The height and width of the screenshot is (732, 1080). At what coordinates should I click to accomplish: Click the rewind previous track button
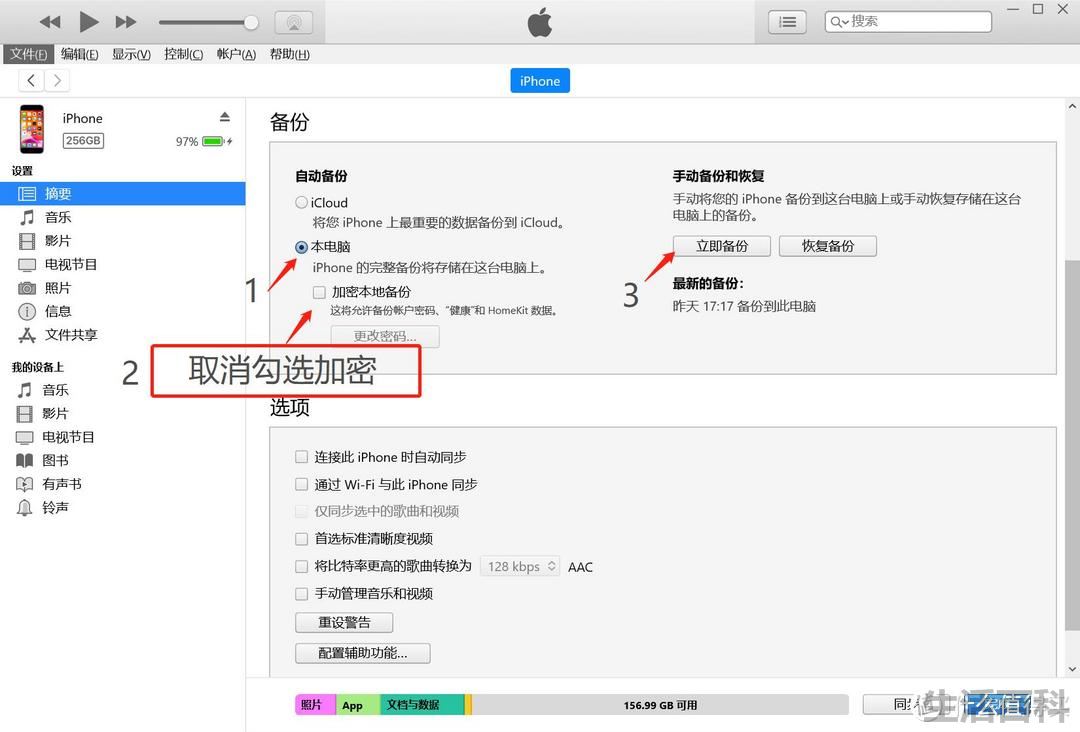[x=50, y=22]
